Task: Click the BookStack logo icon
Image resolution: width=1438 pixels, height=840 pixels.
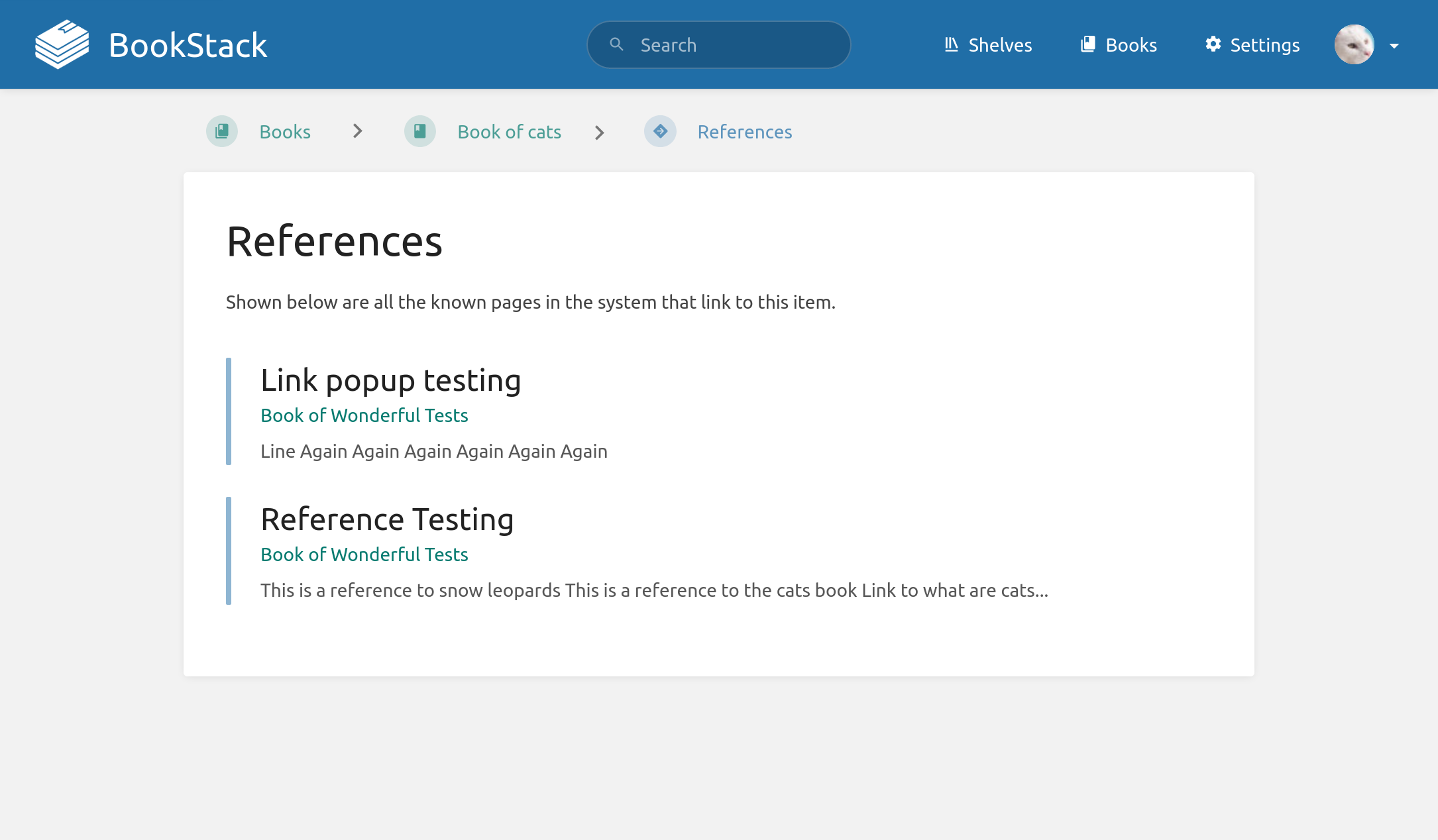Action: [62, 44]
